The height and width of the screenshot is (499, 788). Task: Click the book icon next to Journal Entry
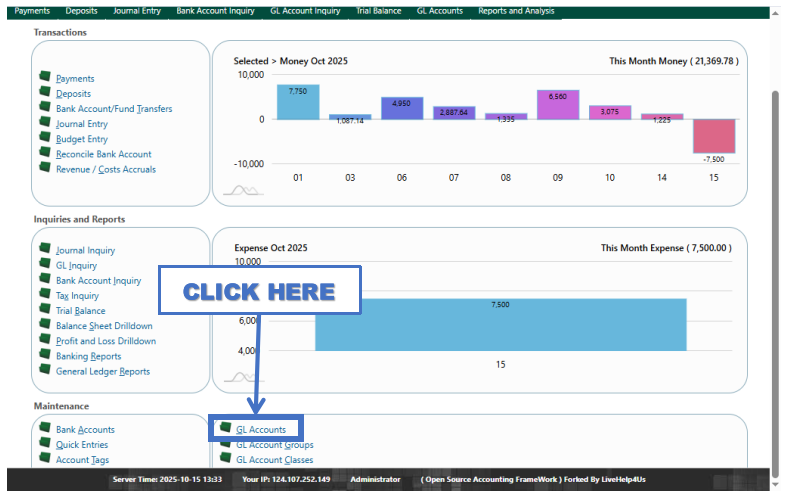tap(44, 122)
